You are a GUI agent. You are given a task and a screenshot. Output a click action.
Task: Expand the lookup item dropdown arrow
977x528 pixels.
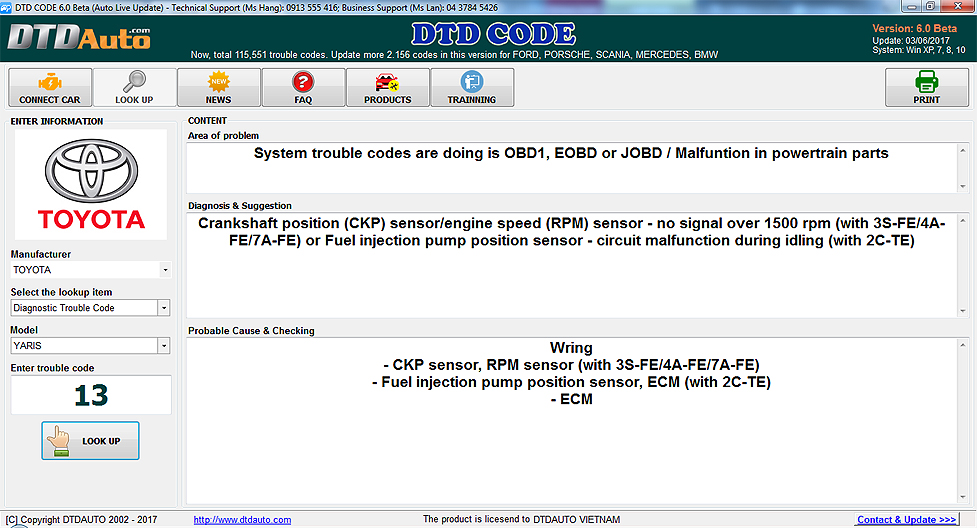click(x=164, y=308)
